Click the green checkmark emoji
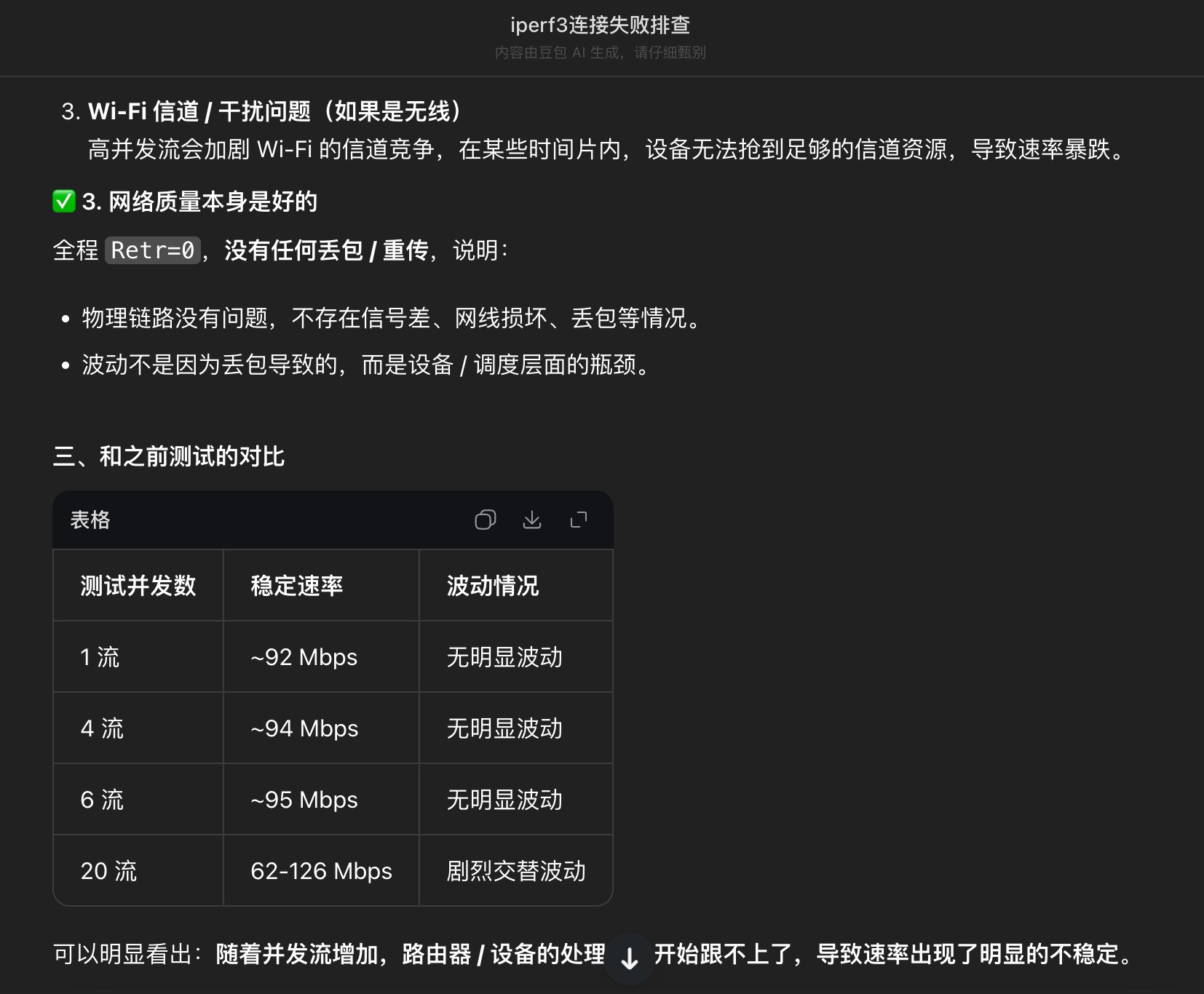 pos(64,202)
